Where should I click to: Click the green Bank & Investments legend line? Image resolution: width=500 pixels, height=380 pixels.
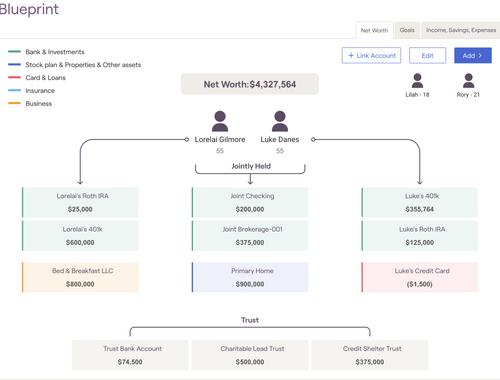pyautogui.click(x=14, y=52)
